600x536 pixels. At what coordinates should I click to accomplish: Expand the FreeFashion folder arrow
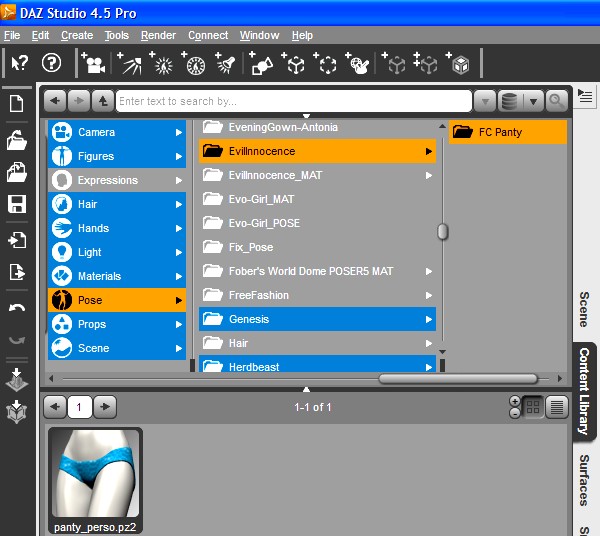click(x=429, y=295)
